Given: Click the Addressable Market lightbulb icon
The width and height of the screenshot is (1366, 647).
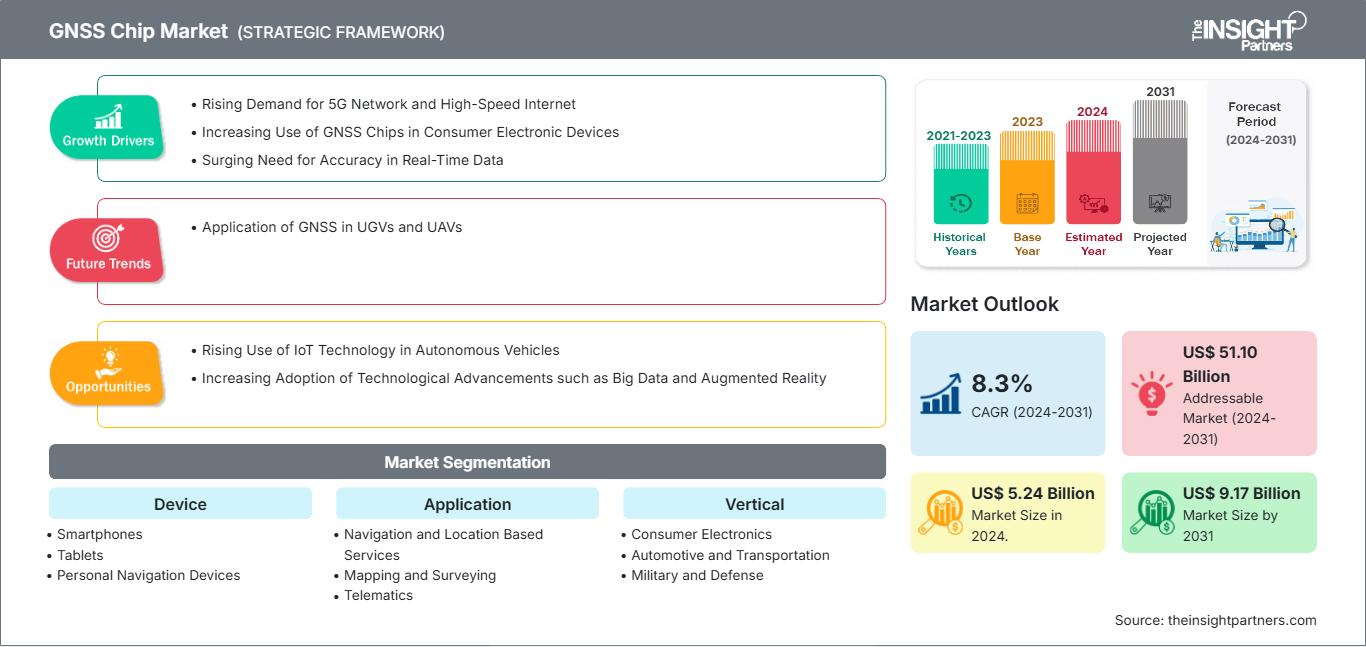Looking at the screenshot, I should (x=1152, y=392).
